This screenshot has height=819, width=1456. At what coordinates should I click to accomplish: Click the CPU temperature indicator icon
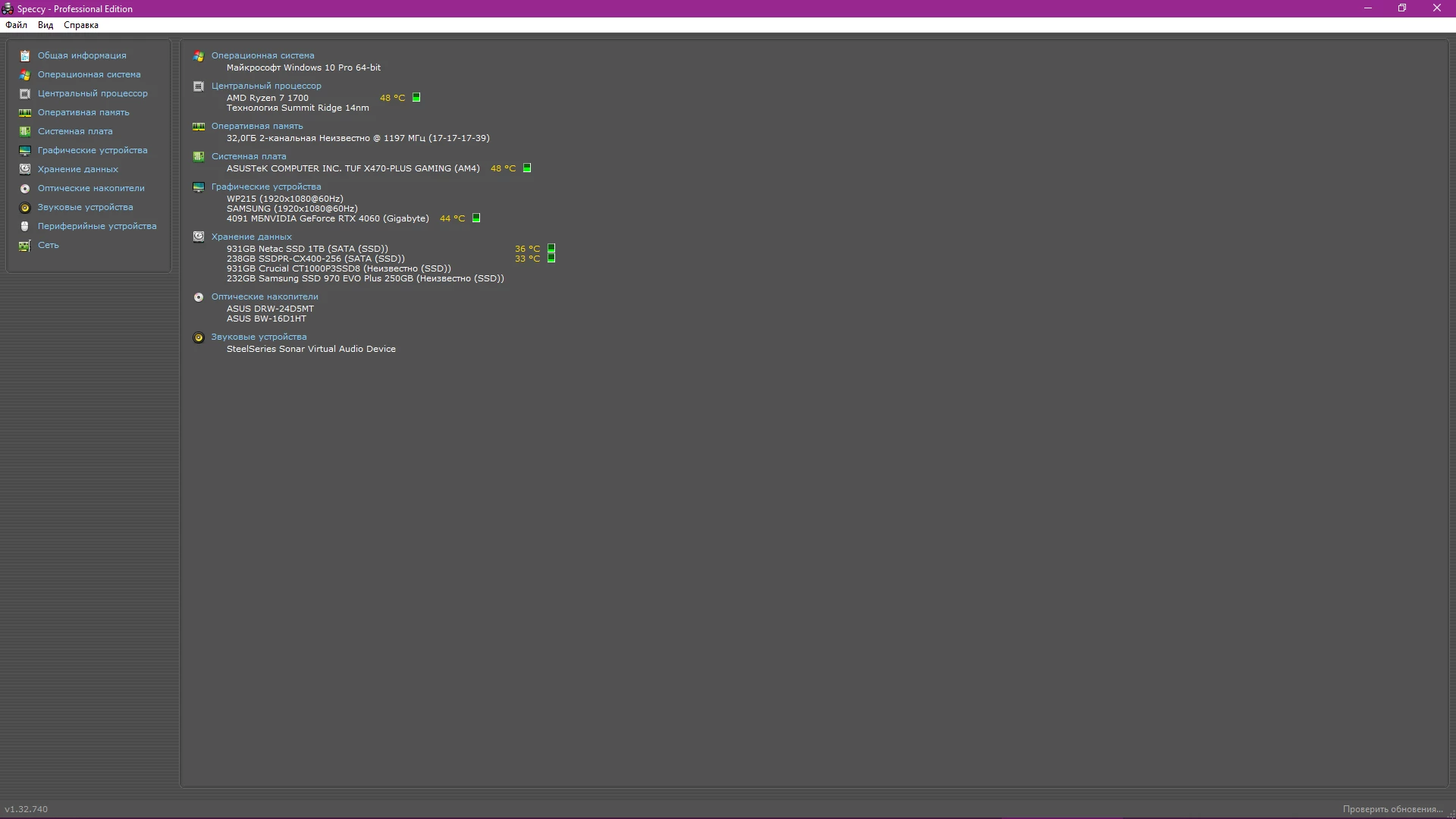coord(416,98)
